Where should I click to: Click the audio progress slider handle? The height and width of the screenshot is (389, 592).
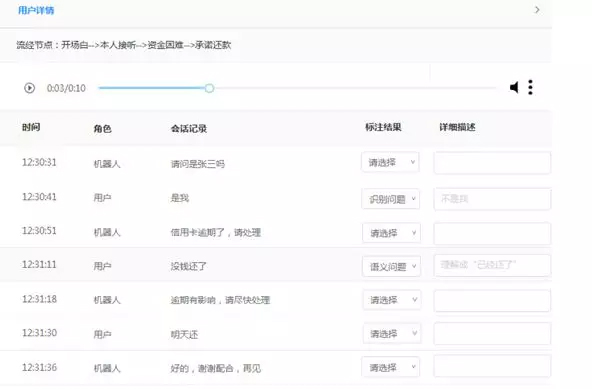tap(210, 88)
